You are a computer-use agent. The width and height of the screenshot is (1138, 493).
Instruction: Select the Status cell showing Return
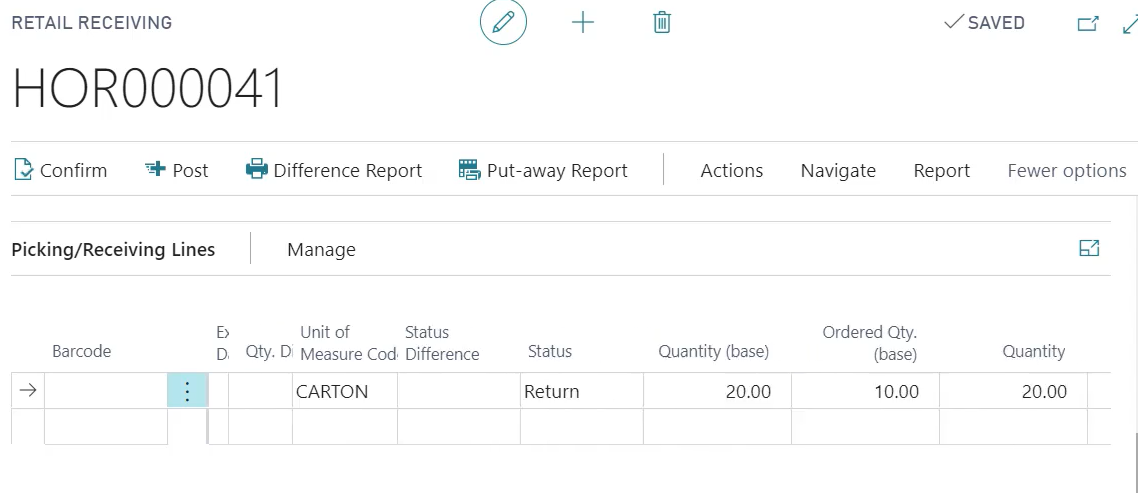tap(581, 392)
